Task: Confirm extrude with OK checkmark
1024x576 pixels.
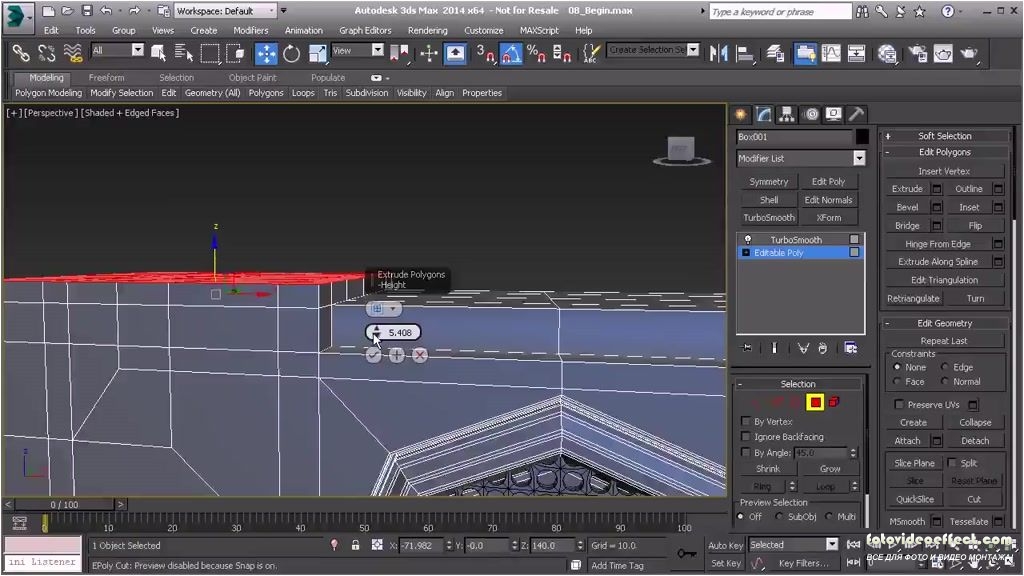Action: [373, 355]
